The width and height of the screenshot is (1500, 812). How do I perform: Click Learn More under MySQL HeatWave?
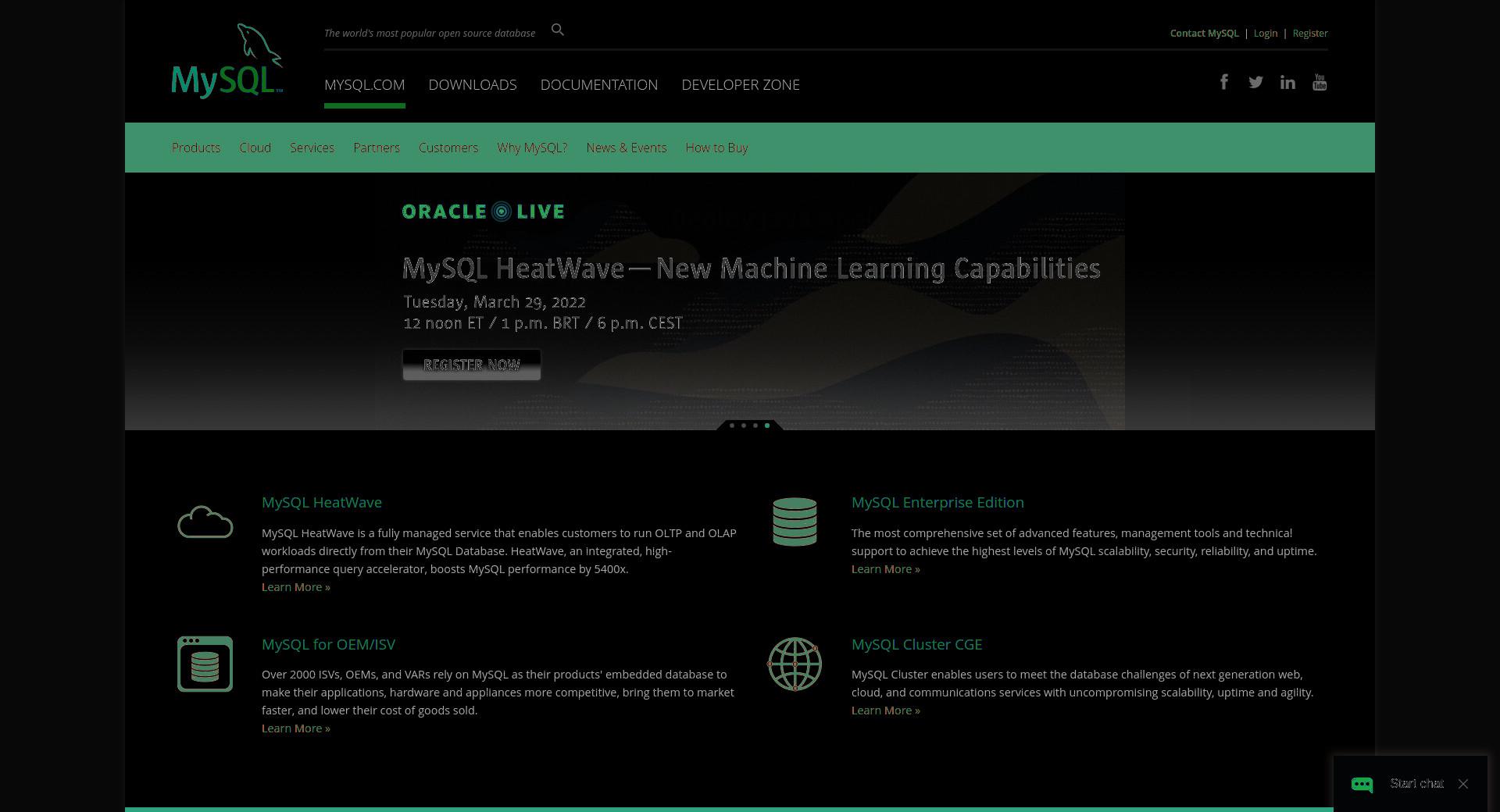(x=296, y=587)
